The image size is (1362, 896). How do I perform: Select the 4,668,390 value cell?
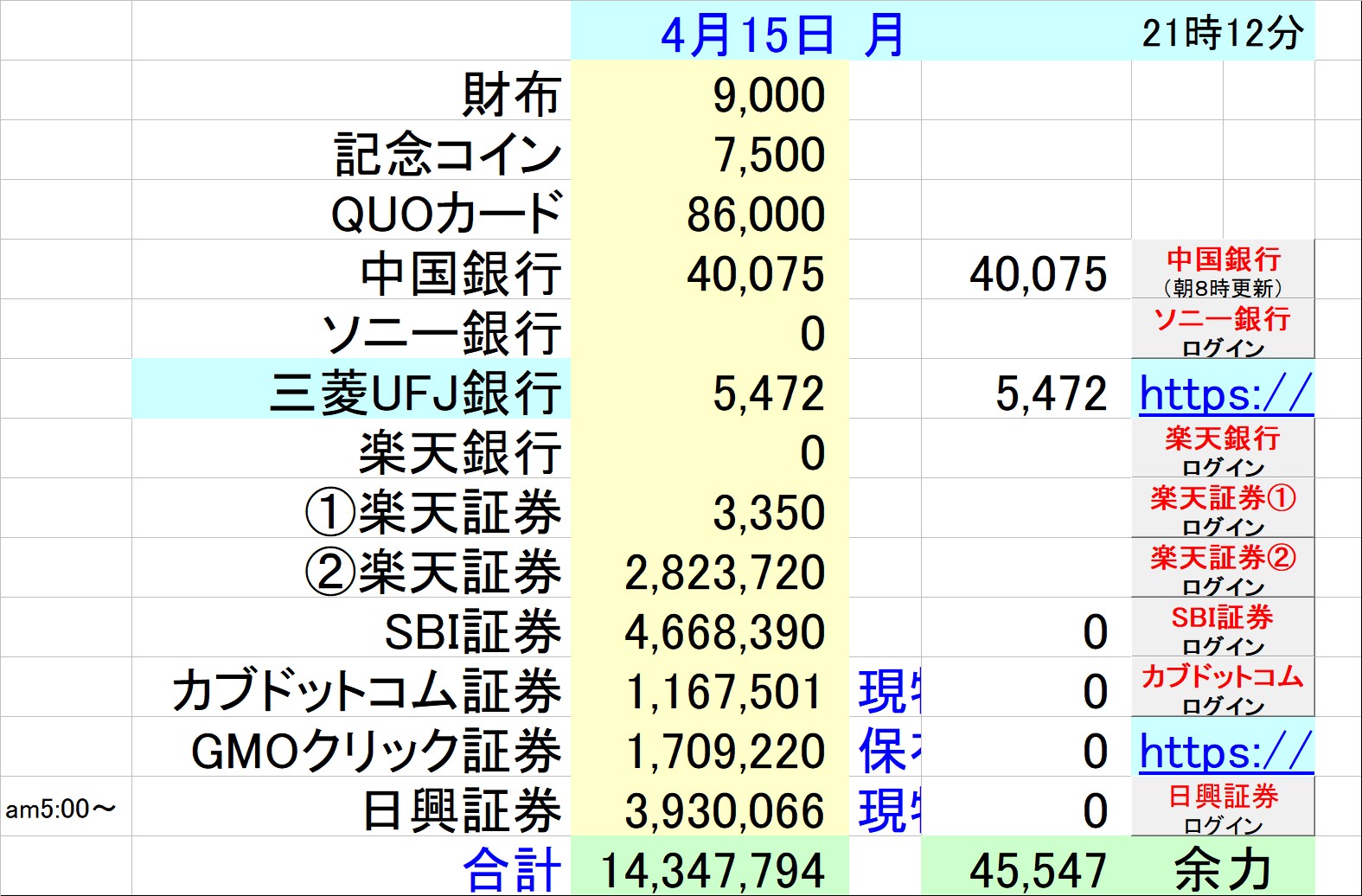[710, 628]
